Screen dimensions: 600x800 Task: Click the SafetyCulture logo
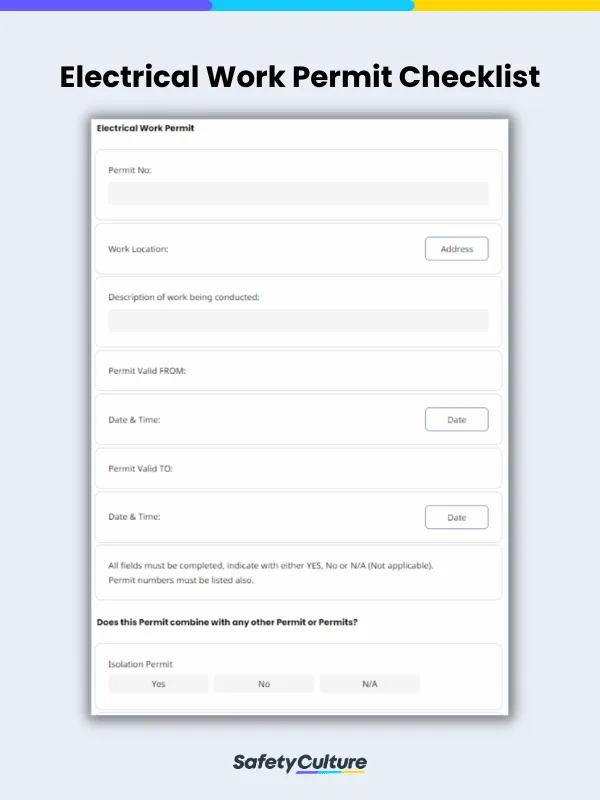300,761
